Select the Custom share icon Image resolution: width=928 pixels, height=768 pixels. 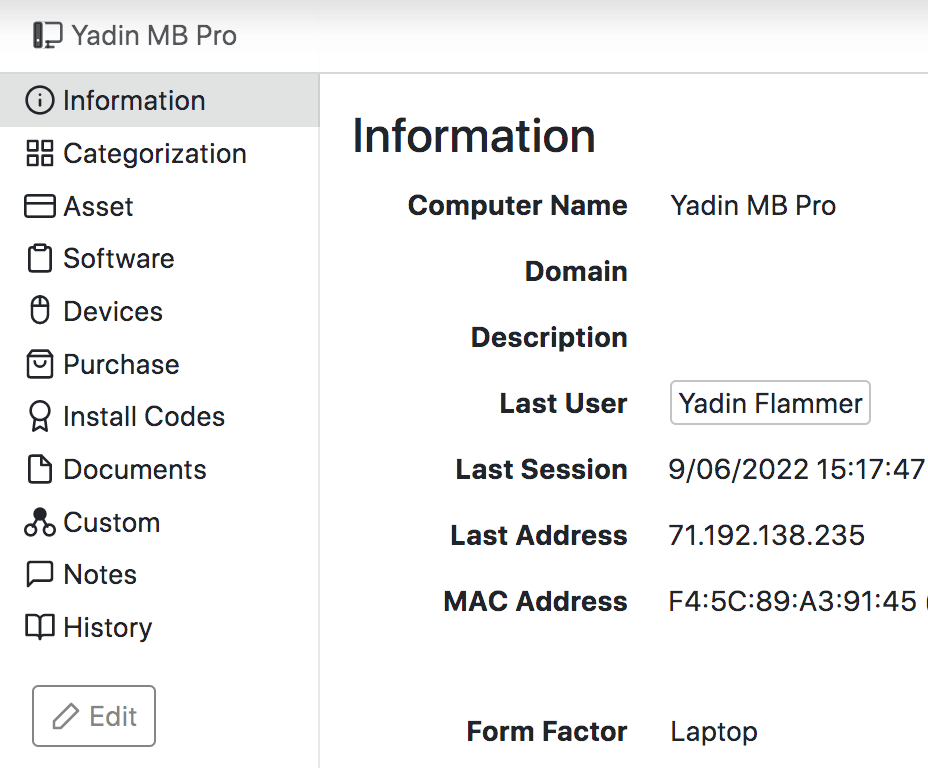point(40,522)
